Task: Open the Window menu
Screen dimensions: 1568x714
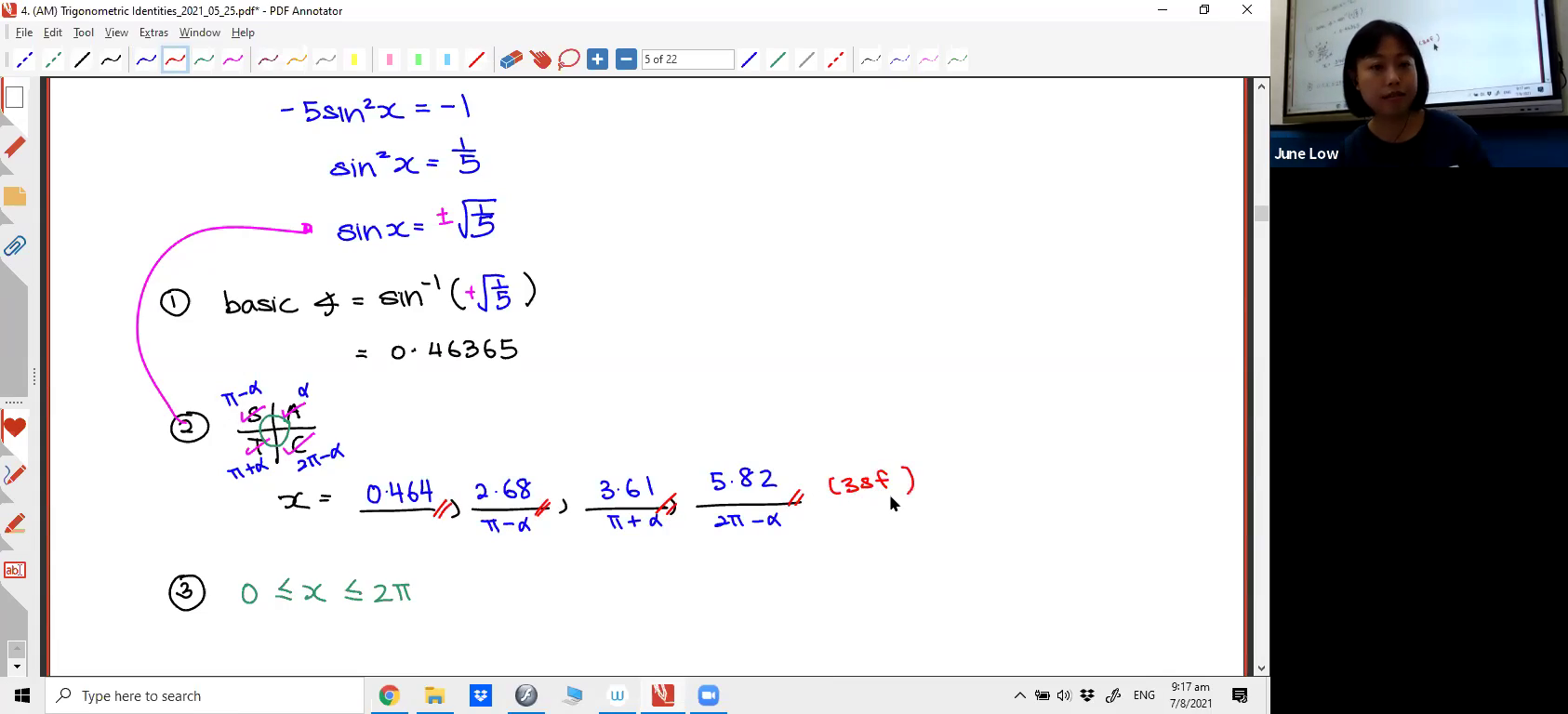Action: [199, 33]
